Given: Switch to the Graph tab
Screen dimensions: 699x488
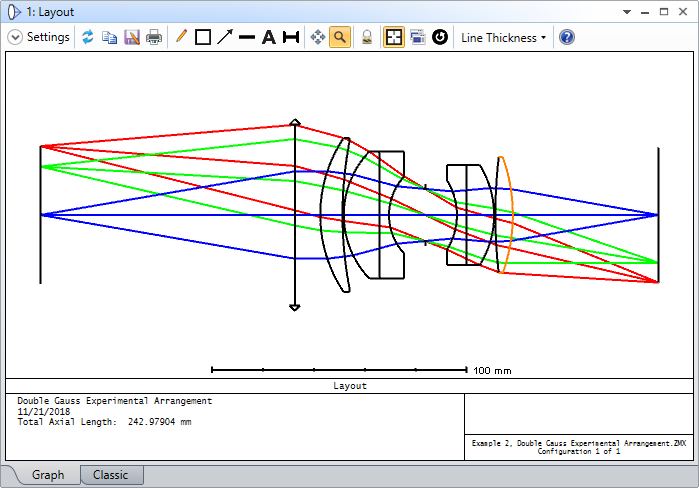Looking at the screenshot, I should (x=48, y=475).
